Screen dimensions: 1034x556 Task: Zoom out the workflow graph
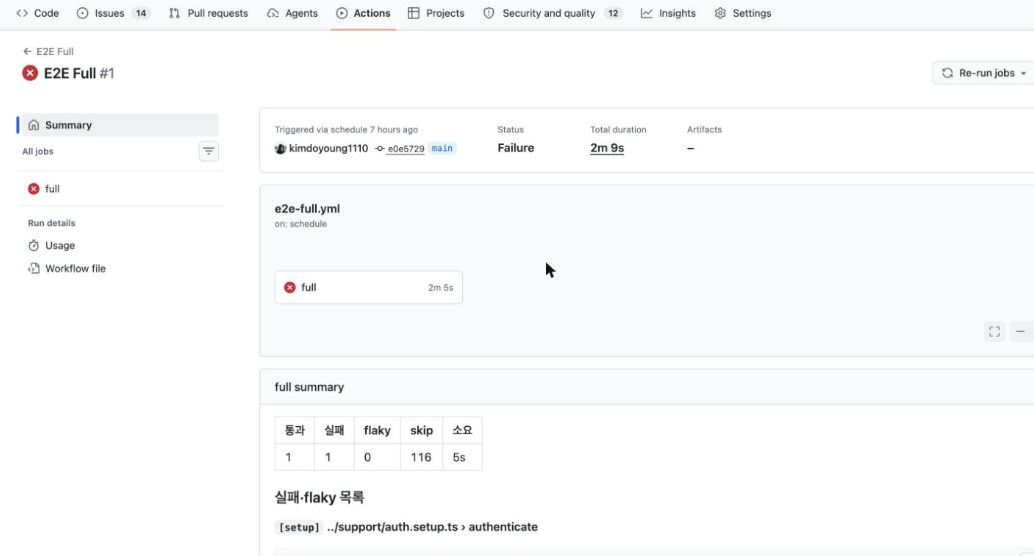tap(1021, 332)
